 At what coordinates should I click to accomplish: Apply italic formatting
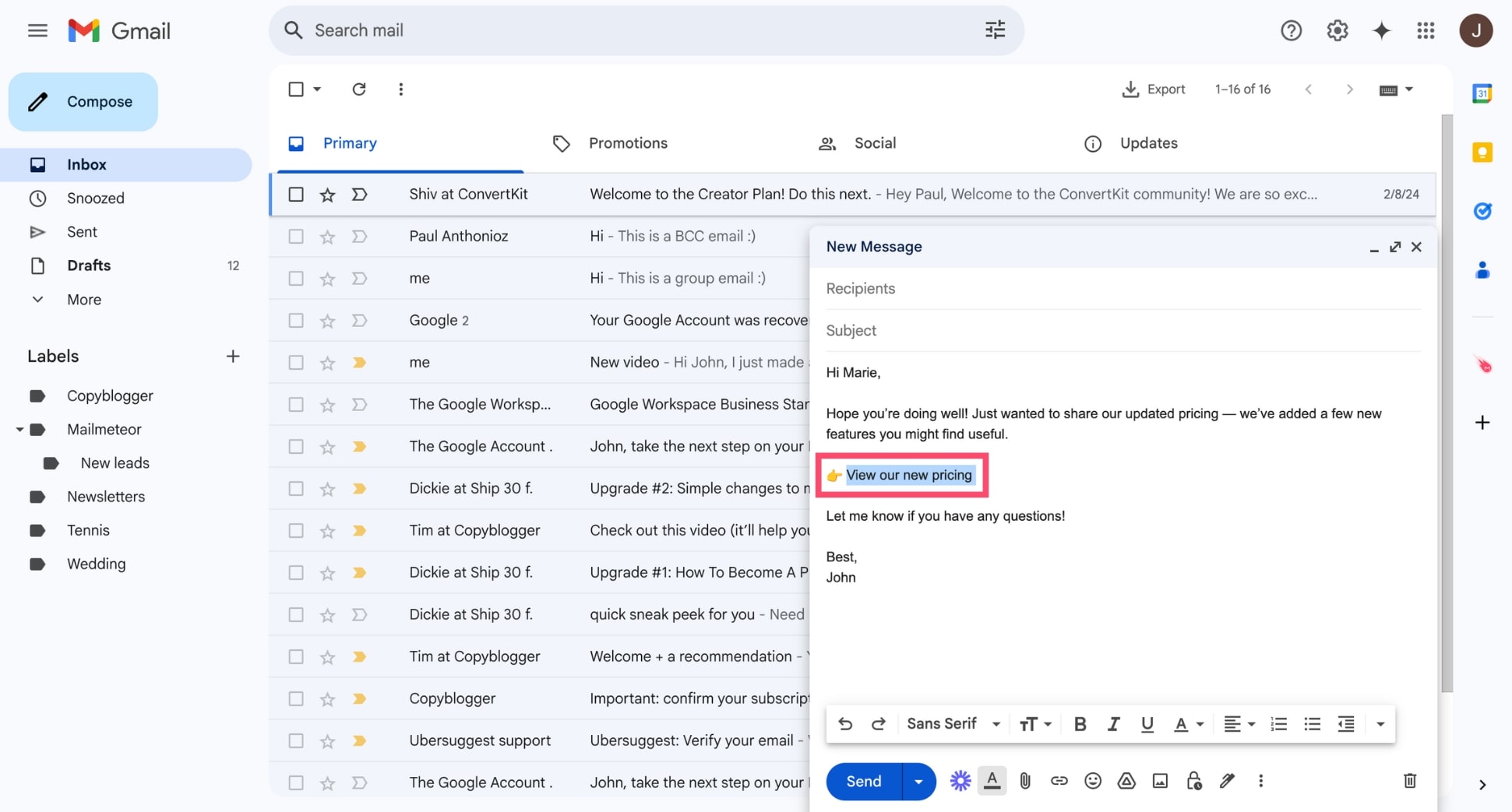pos(1113,724)
